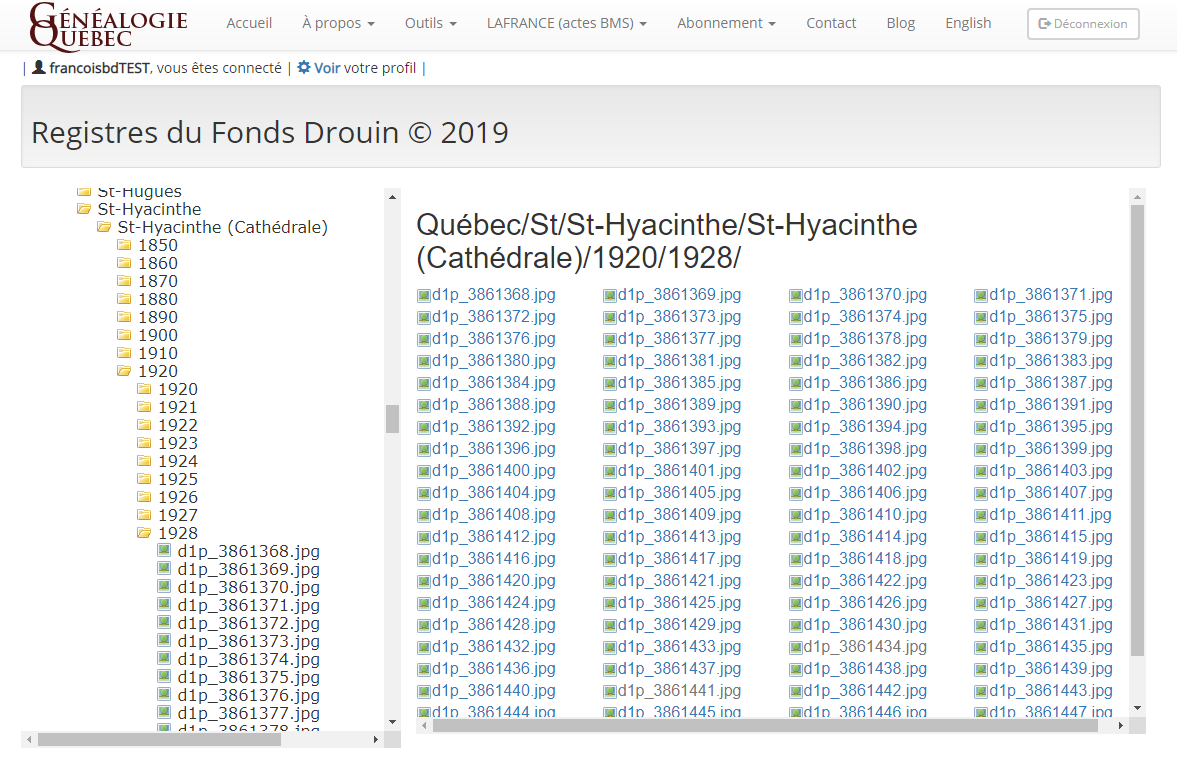This screenshot has height=759, width=1177.
Task: Click folder icon next to 1910
Action: (x=125, y=353)
